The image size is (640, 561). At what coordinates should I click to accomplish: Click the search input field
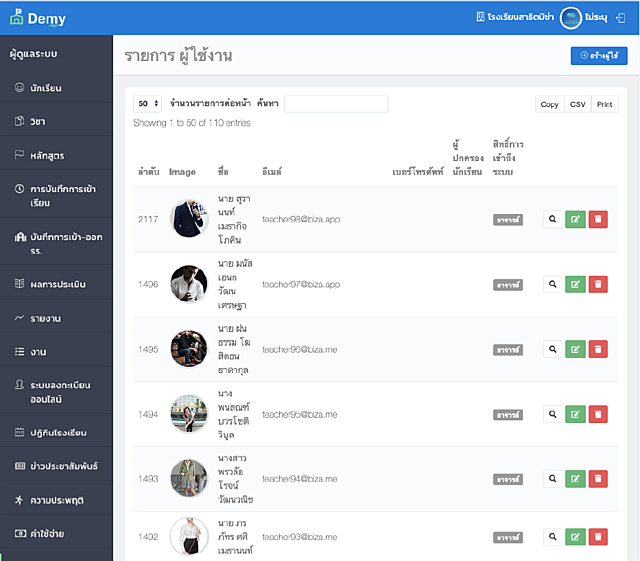[x=335, y=104]
